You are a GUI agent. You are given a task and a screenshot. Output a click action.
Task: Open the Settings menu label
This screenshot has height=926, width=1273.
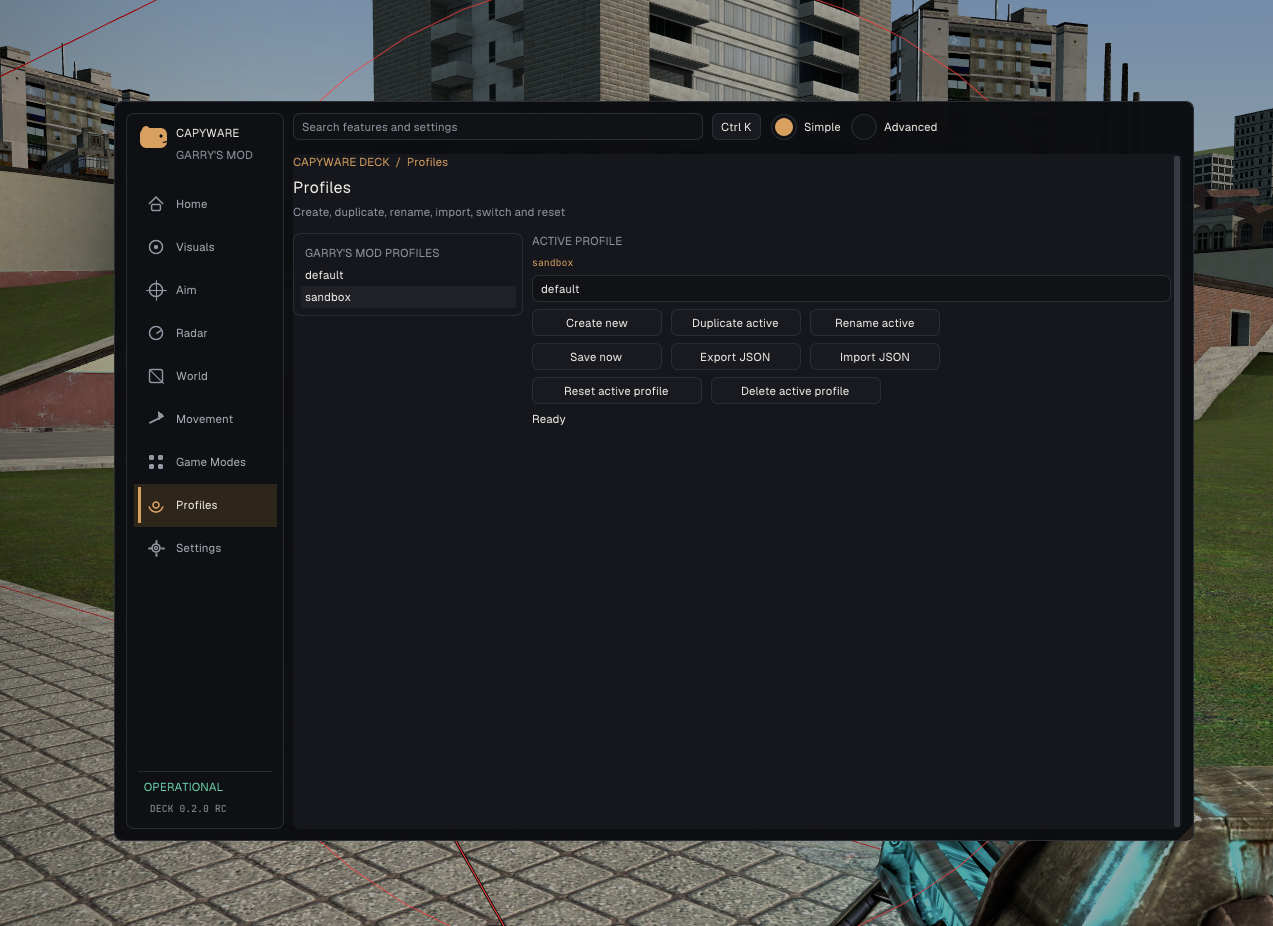click(x=198, y=548)
